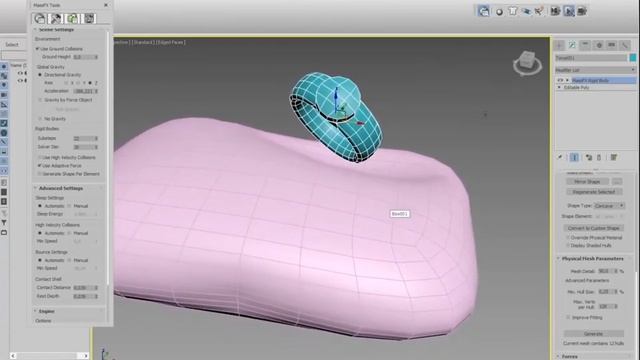Select the Directional Gravity radio button

[x=40, y=75]
